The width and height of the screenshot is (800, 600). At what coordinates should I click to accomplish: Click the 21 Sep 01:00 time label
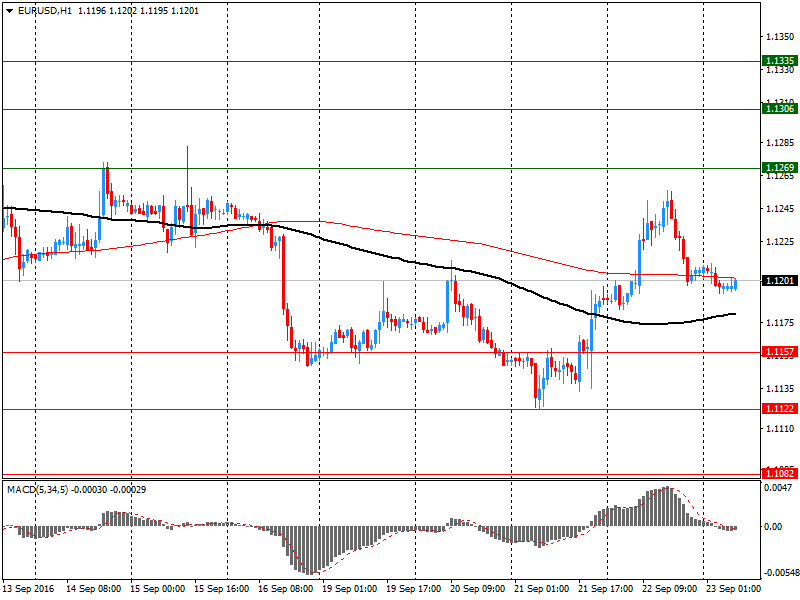[541, 589]
